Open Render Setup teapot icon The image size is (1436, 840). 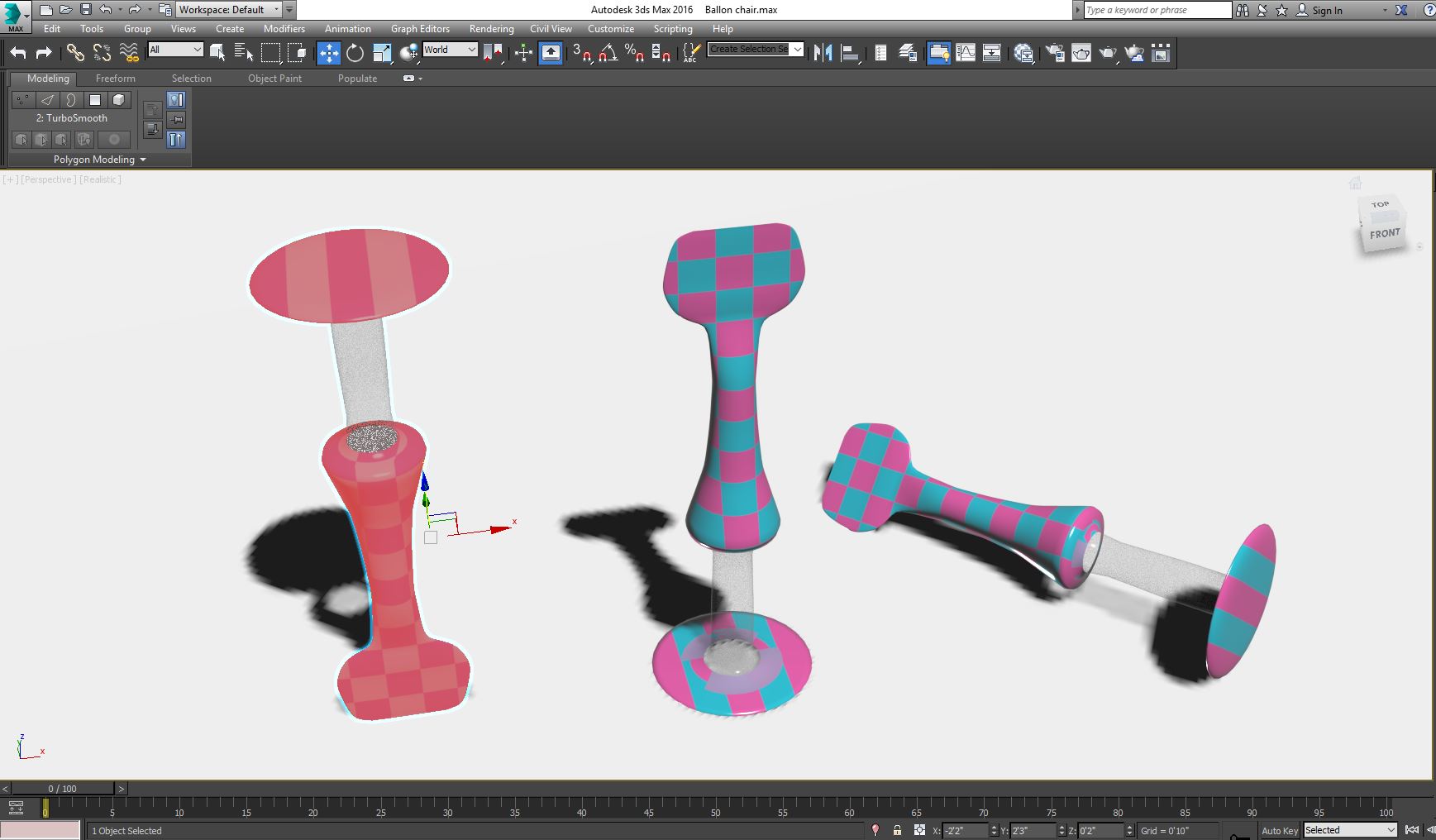tap(1055, 54)
